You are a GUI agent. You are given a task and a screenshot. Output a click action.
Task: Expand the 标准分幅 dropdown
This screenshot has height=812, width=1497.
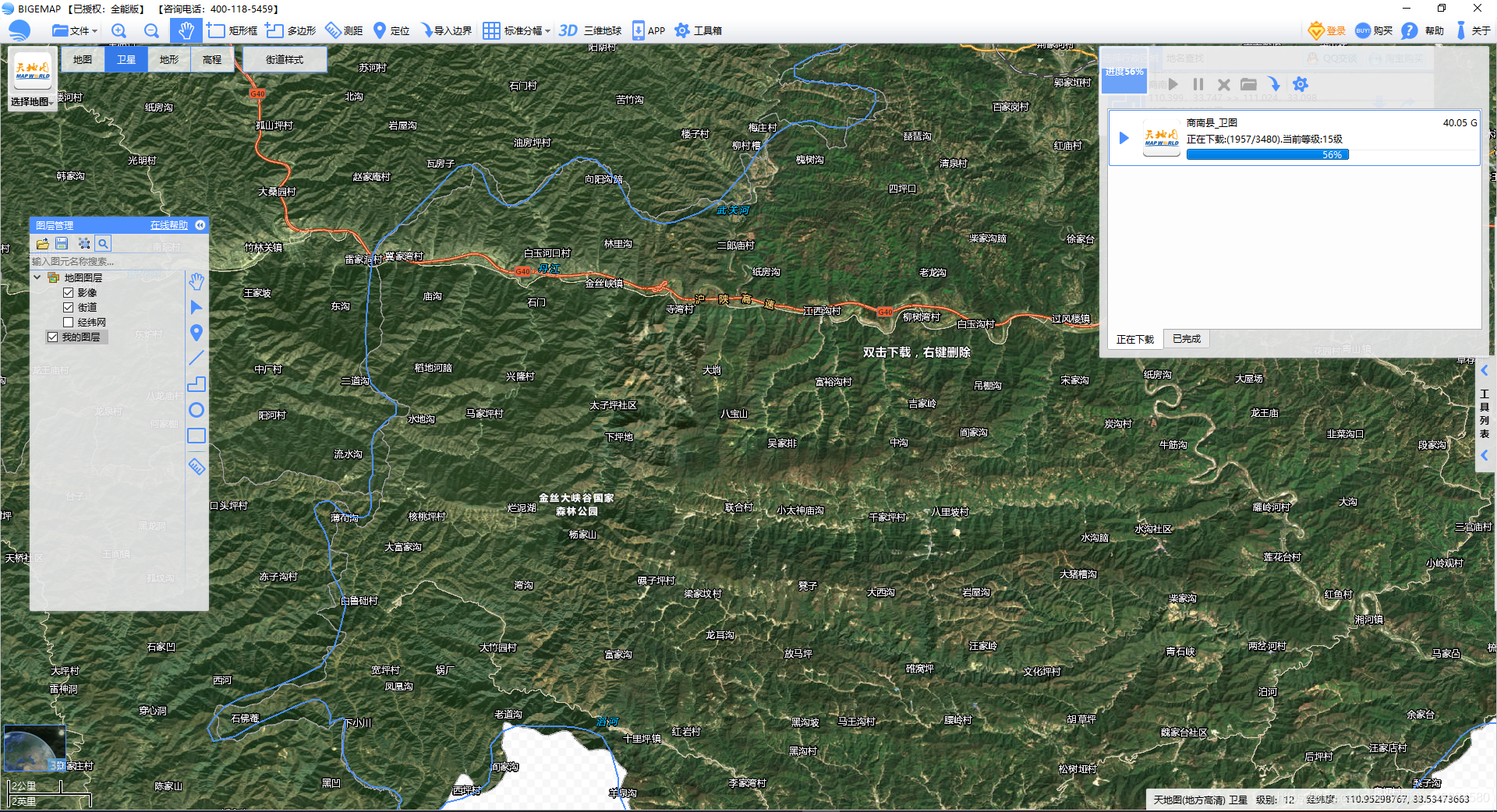(x=517, y=30)
